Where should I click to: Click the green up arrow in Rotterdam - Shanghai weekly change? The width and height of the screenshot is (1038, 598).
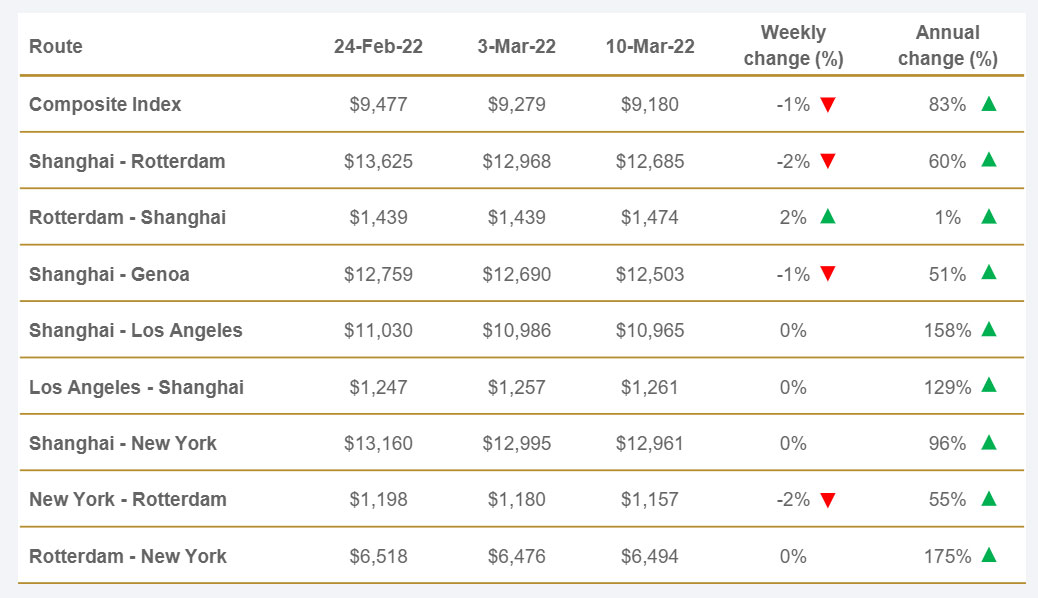[x=827, y=217]
